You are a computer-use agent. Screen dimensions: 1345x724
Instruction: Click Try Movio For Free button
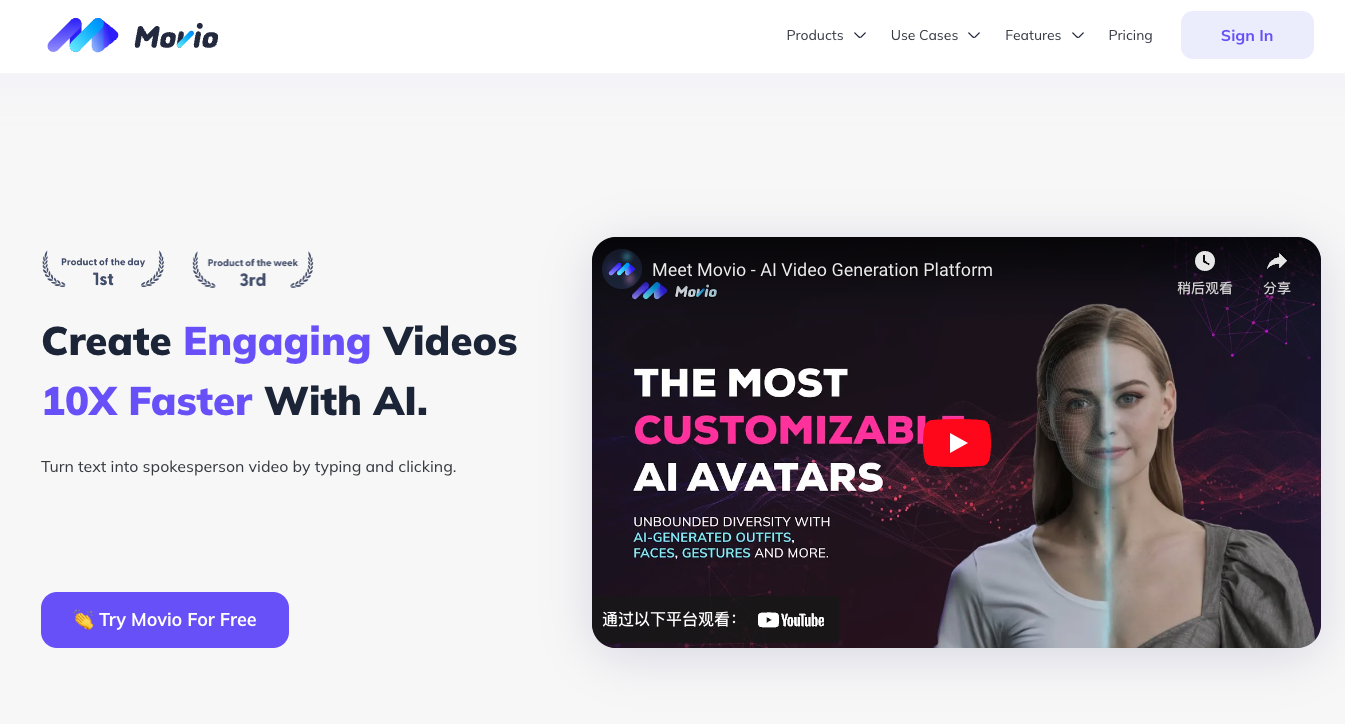(165, 620)
